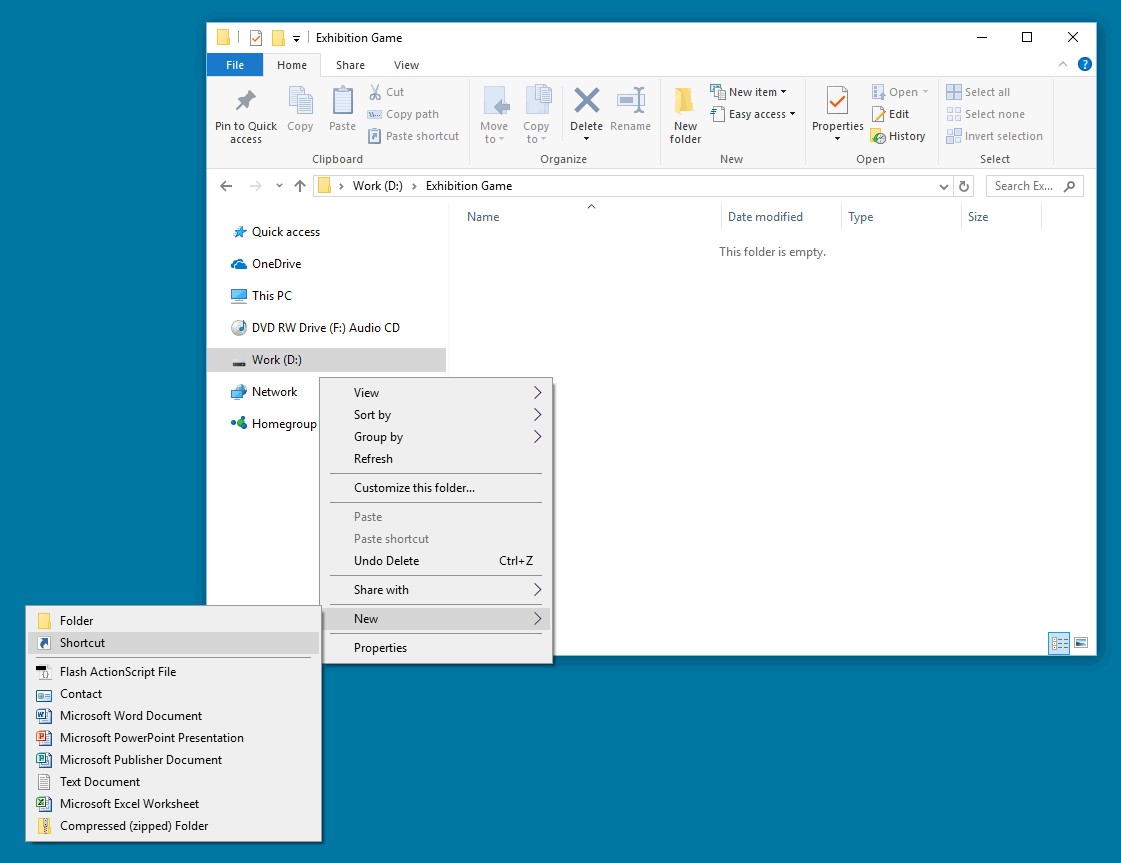Image resolution: width=1121 pixels, height=863 pixels.
Task: Choose Folder from the New submenu
Action: tap(174, 621)
